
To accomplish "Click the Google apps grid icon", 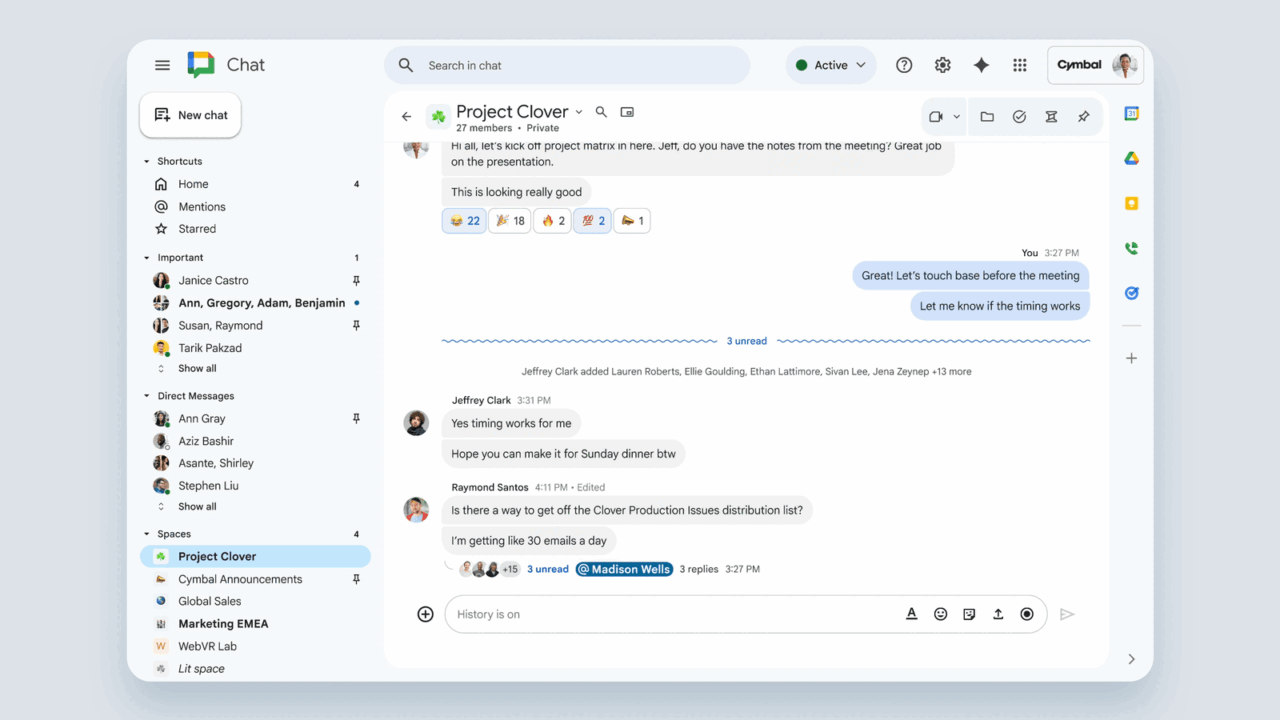I will [x=1019, y=65].
